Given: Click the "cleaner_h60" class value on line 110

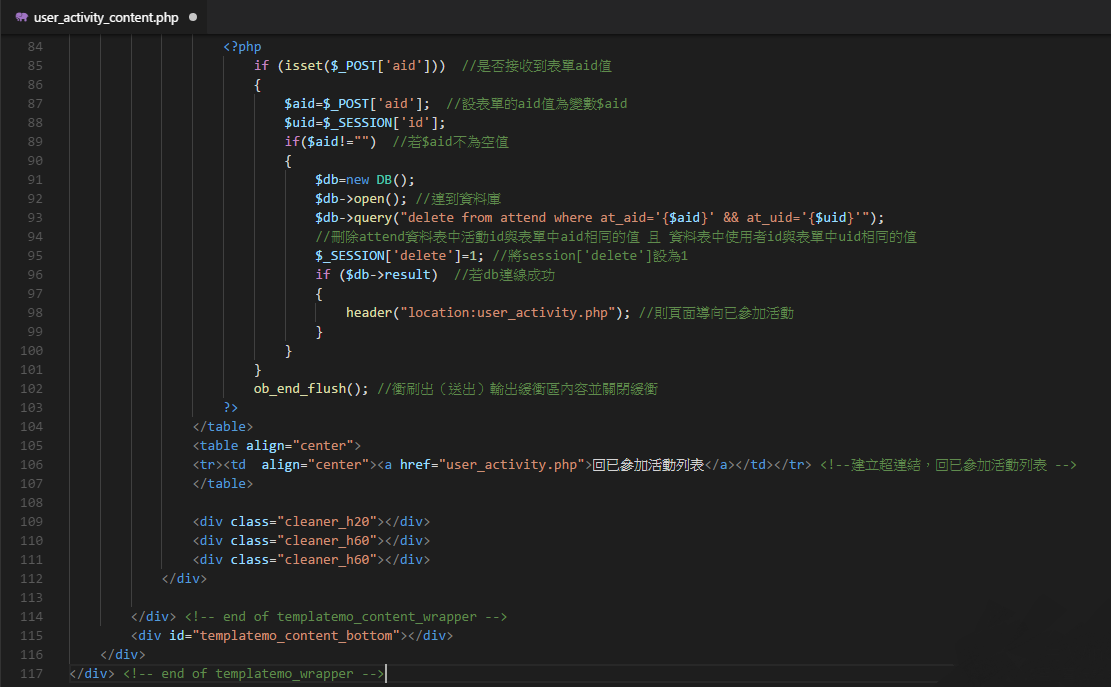Looking at the screenshot, I should coord(327,541).
